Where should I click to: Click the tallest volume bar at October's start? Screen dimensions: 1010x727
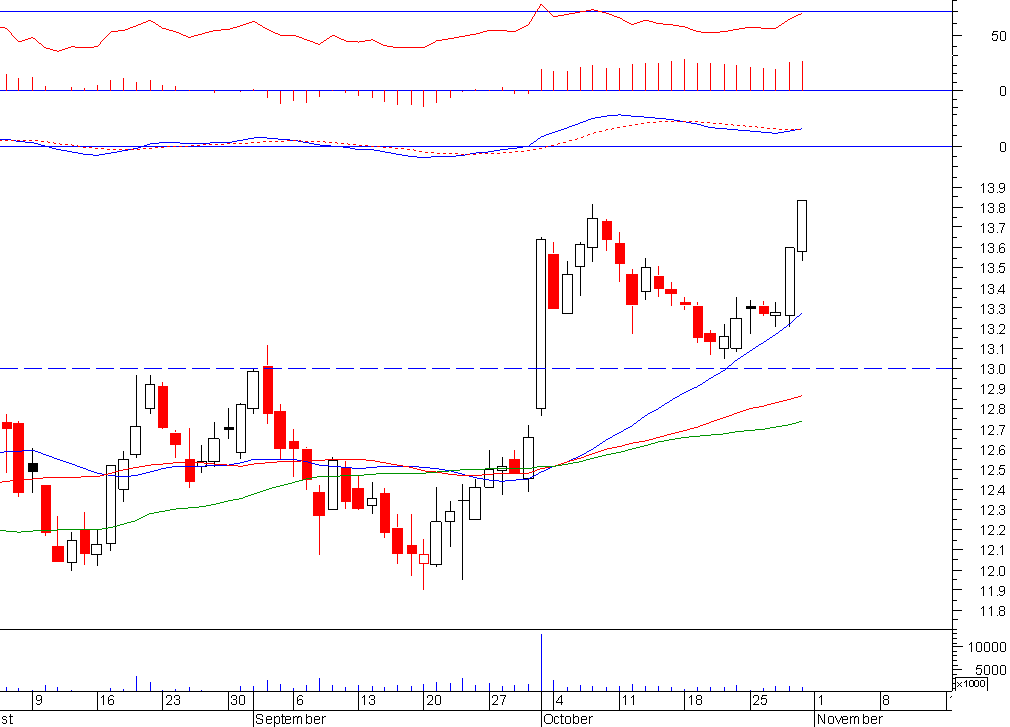541,663
